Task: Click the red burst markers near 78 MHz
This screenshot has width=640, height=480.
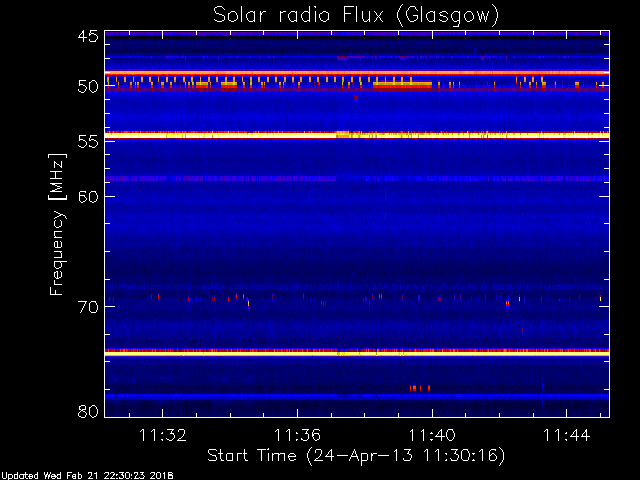Action: point(420,388)
